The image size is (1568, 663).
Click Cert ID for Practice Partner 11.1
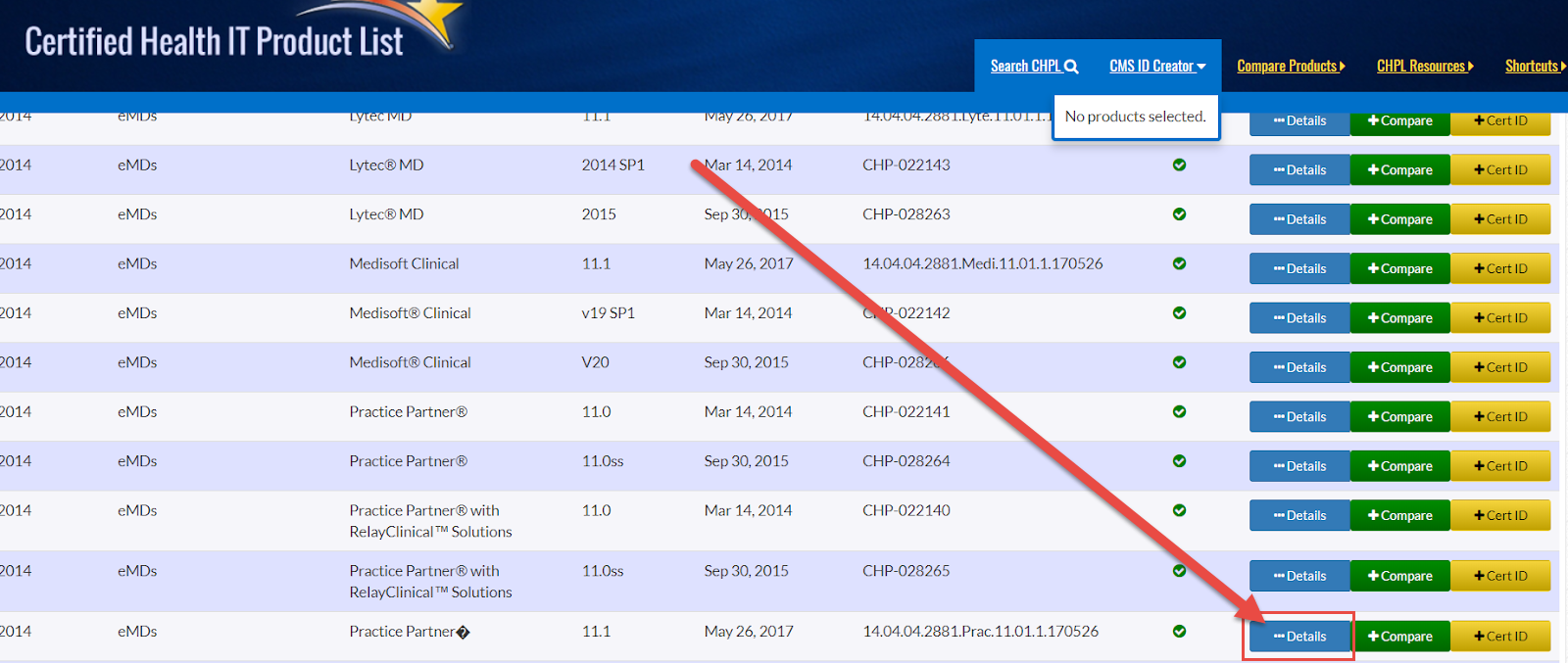1500,637
